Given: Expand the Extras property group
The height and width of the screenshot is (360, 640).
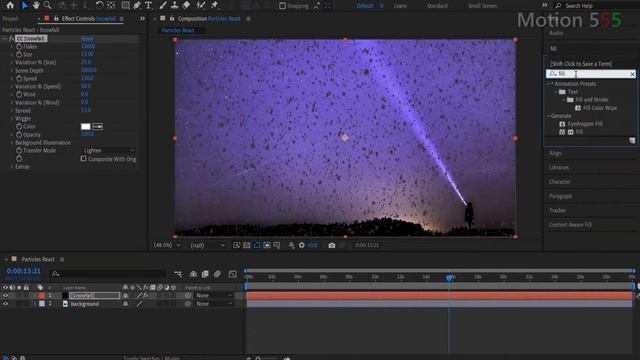Looking at the screenshot, I should click(12, 167).
